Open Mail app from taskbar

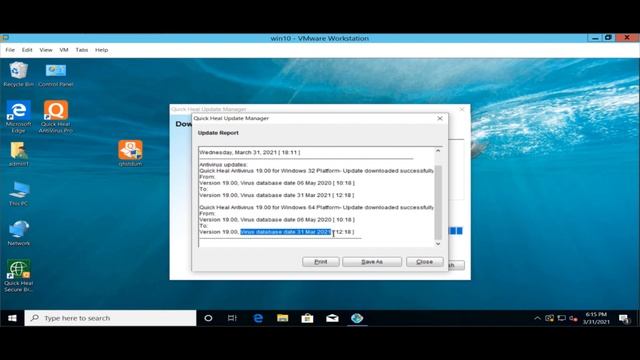point(332,318)
